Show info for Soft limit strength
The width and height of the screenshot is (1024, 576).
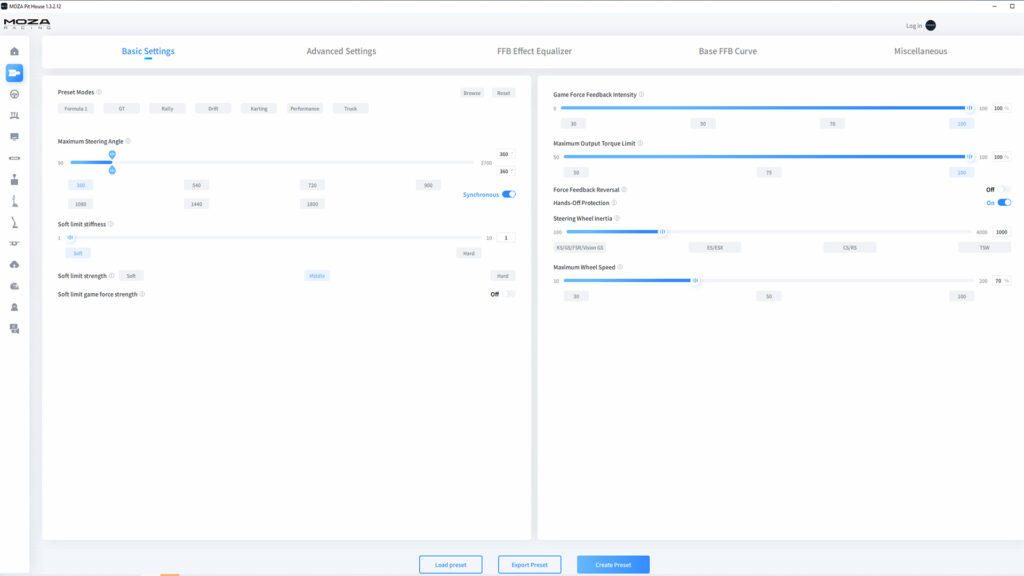pyautogui.click(x=112, y=276)
